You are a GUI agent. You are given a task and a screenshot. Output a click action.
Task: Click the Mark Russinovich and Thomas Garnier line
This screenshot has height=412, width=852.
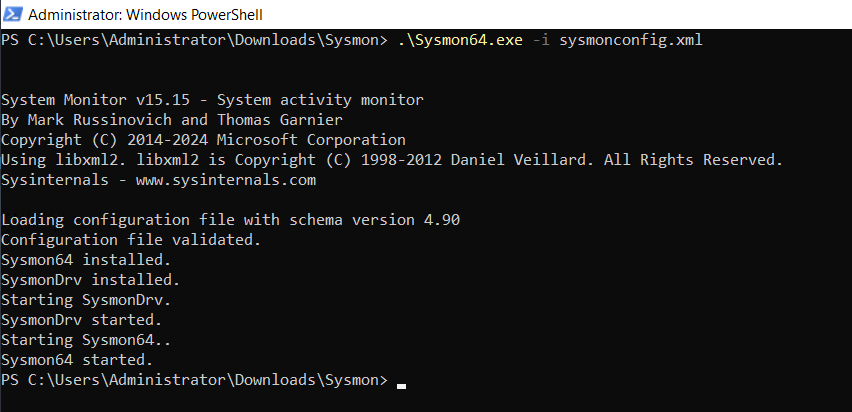click(172, 120)
